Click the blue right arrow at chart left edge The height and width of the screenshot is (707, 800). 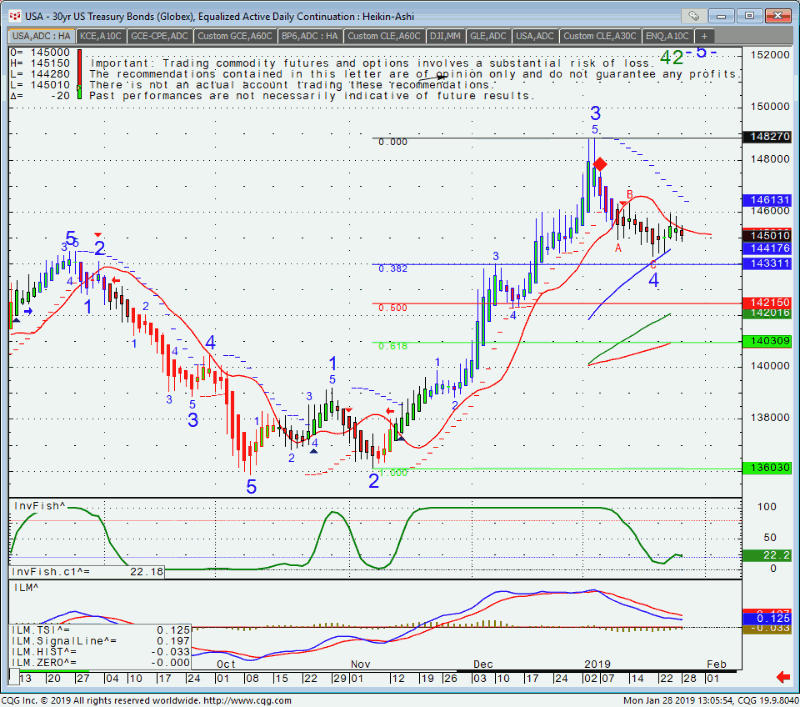(27, 311)
